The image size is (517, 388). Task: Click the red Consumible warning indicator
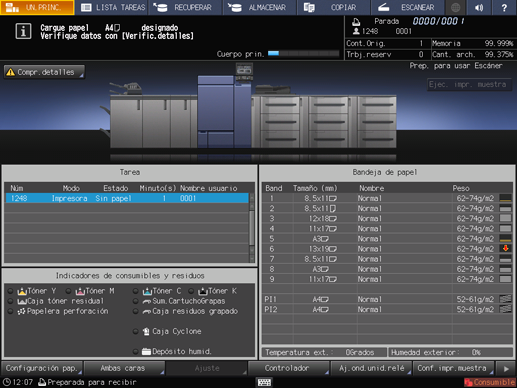(490, 382)
